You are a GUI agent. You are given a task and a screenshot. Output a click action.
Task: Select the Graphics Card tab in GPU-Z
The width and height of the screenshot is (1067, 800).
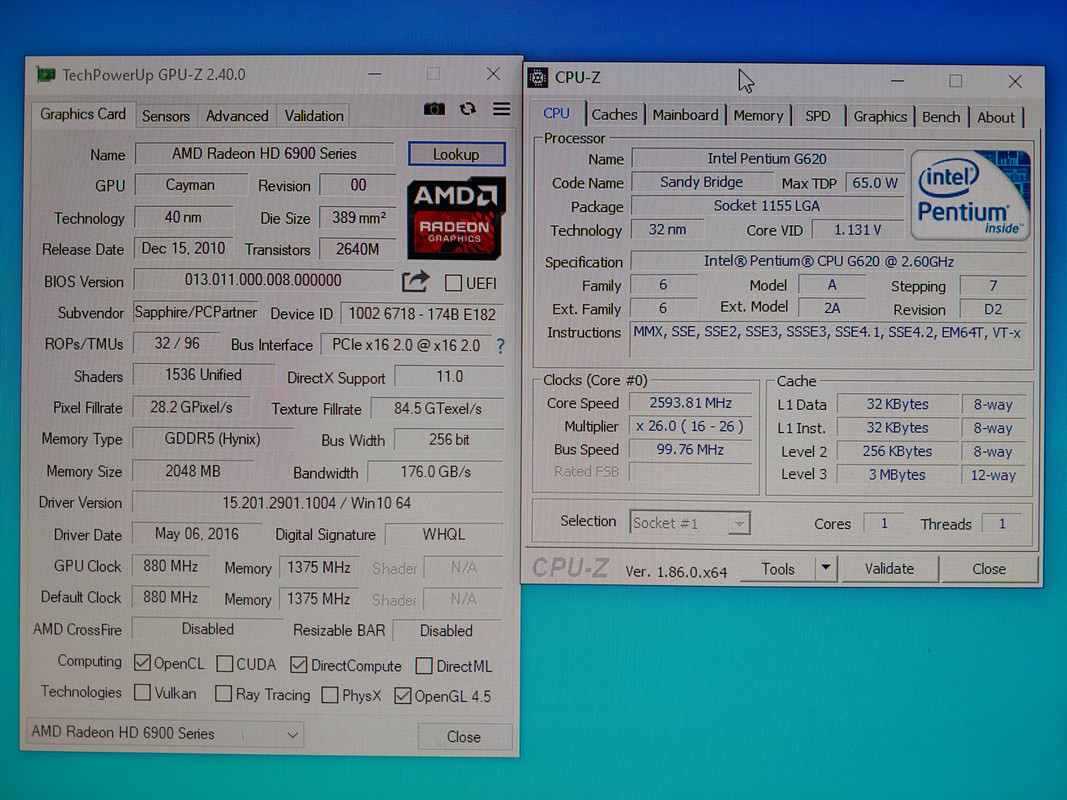(x=82, y=114)
